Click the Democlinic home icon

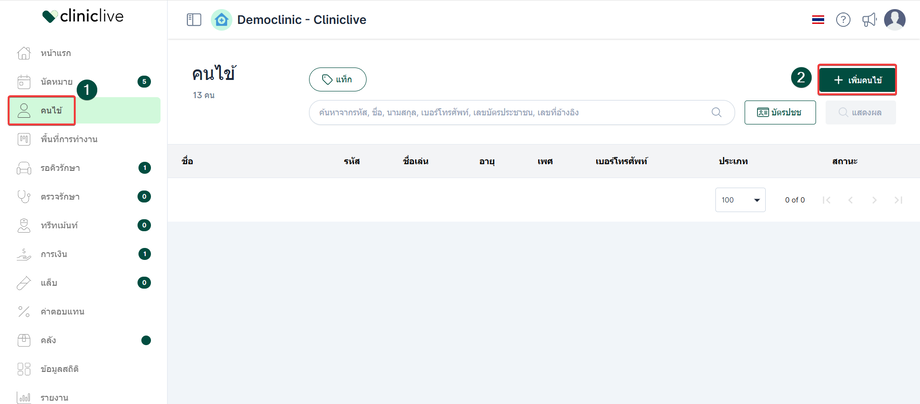[221, 20]
